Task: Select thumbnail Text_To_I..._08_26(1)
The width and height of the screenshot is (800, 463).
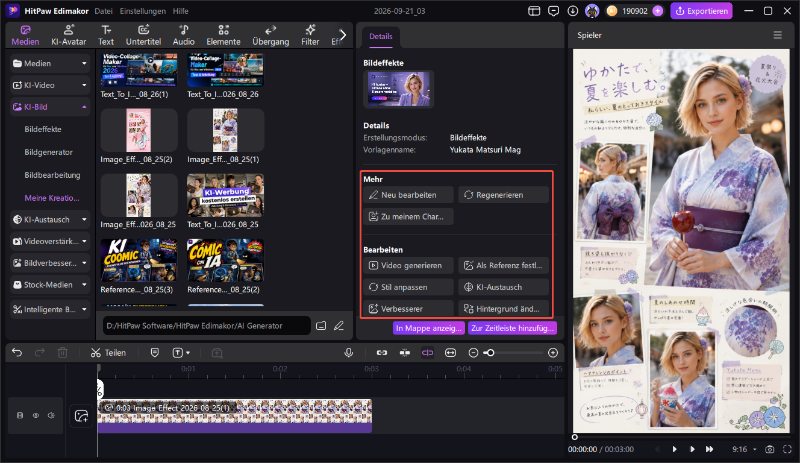Action: coord(139,70)
